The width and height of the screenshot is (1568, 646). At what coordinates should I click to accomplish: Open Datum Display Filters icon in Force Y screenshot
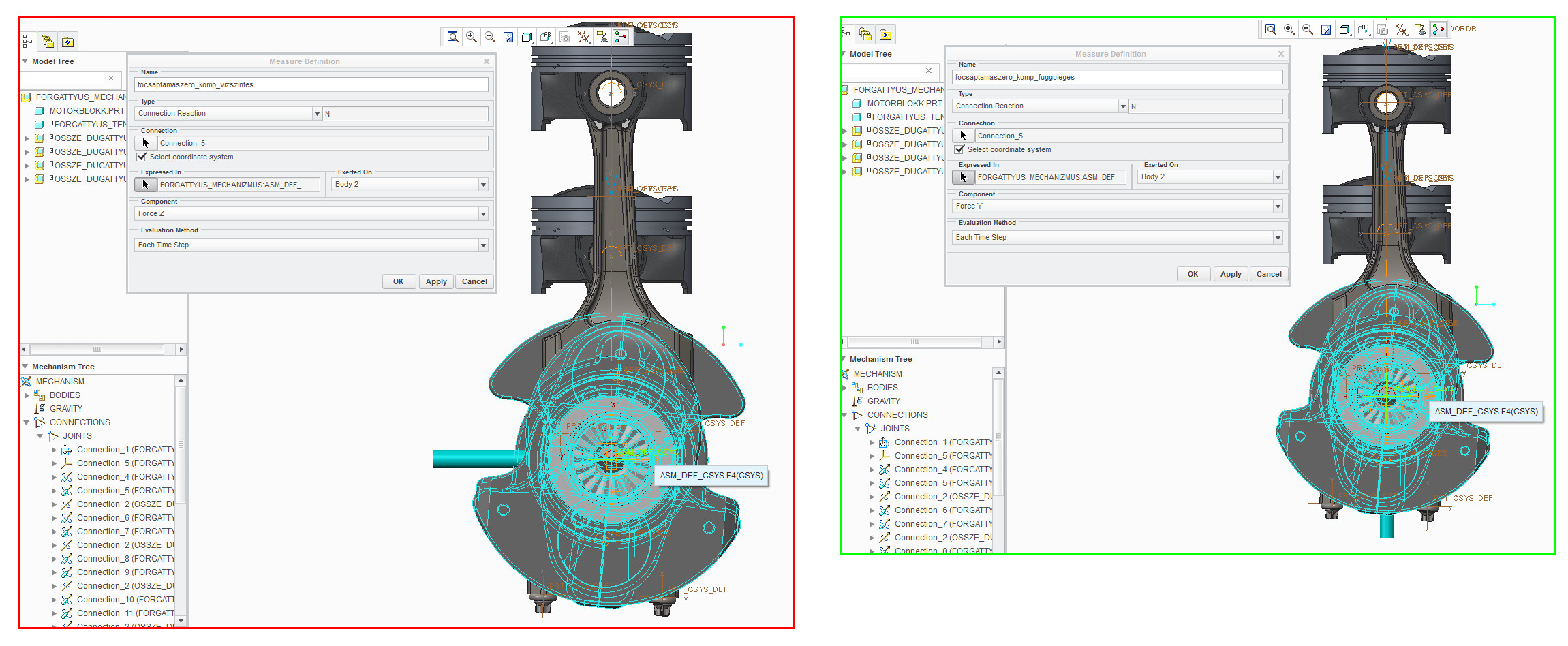point(1402,29)
